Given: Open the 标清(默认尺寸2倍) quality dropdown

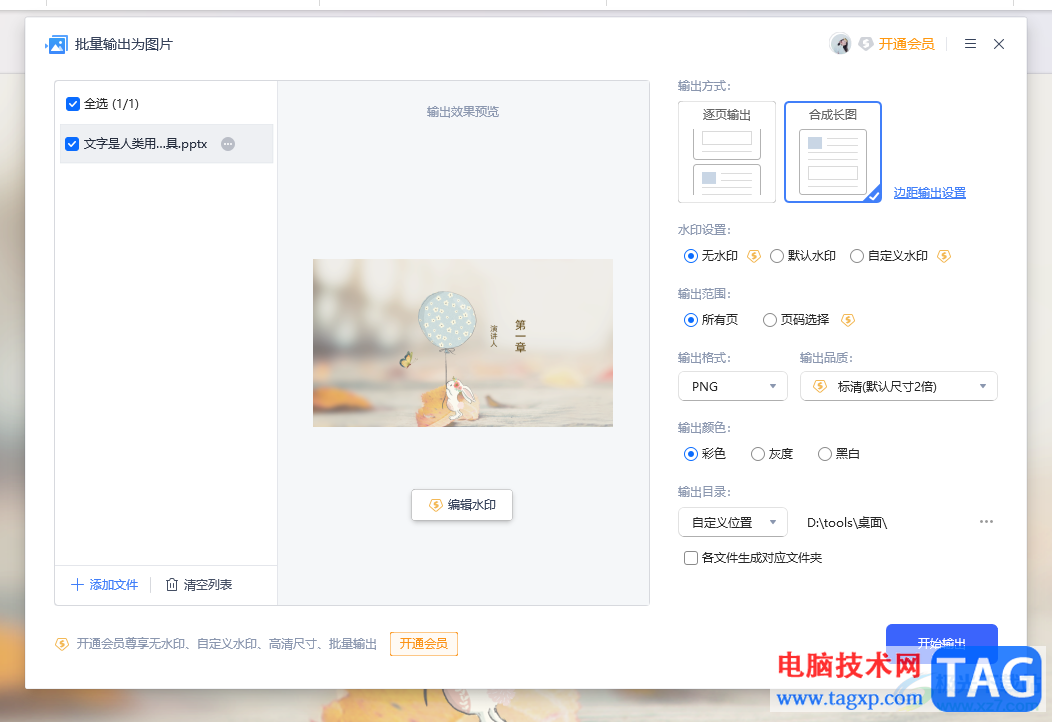Looking at the screenshot, I should (x=898, y=386).
